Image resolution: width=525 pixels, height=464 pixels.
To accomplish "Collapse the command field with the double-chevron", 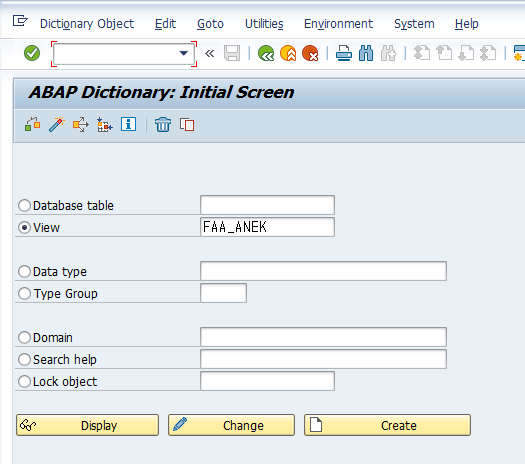I will point(210,53).
